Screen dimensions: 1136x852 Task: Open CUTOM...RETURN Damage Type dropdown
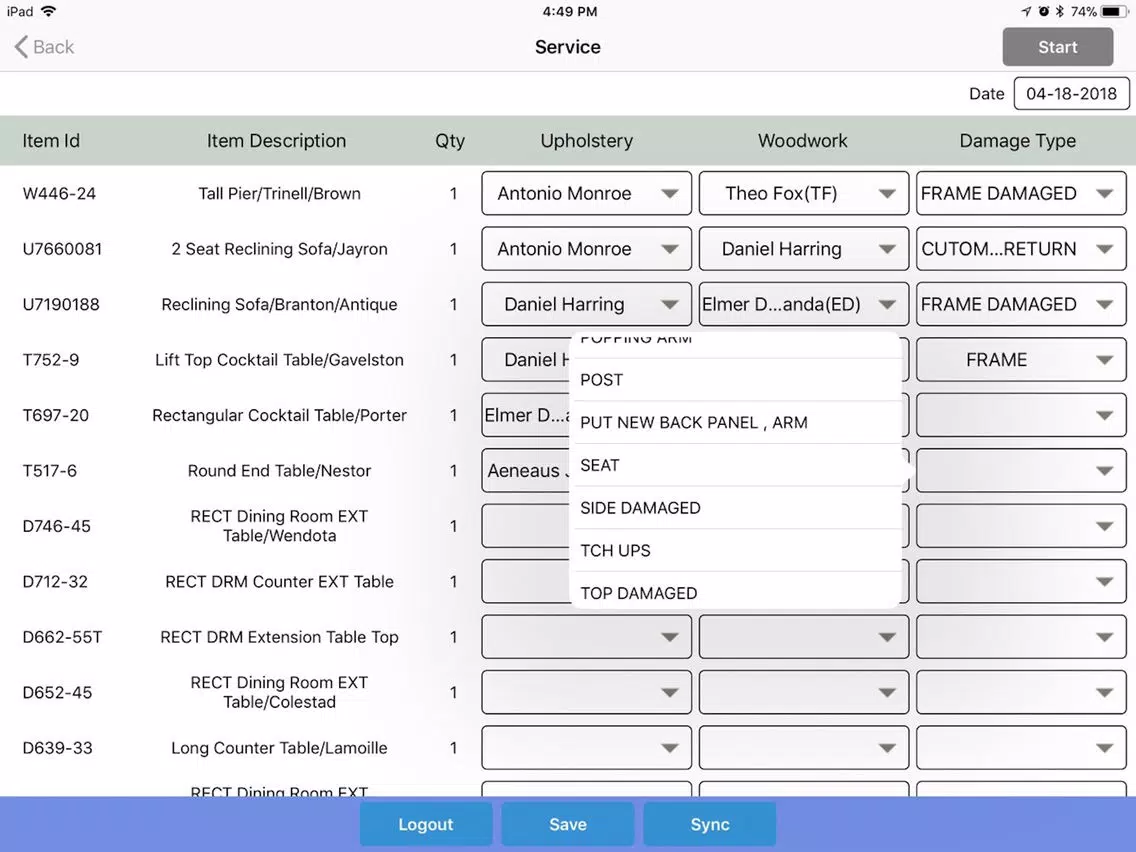[1021, 248]
